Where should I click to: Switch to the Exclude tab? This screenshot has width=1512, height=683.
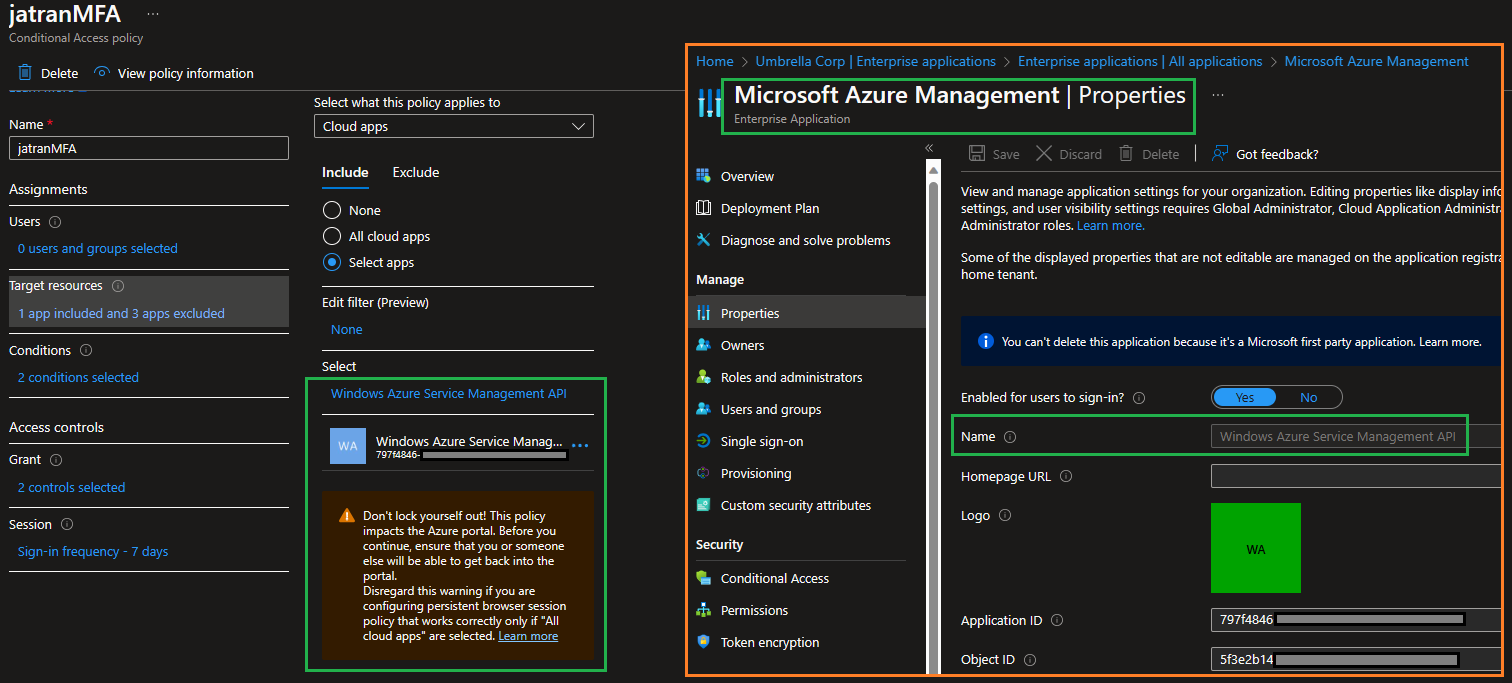click(416, 172)
